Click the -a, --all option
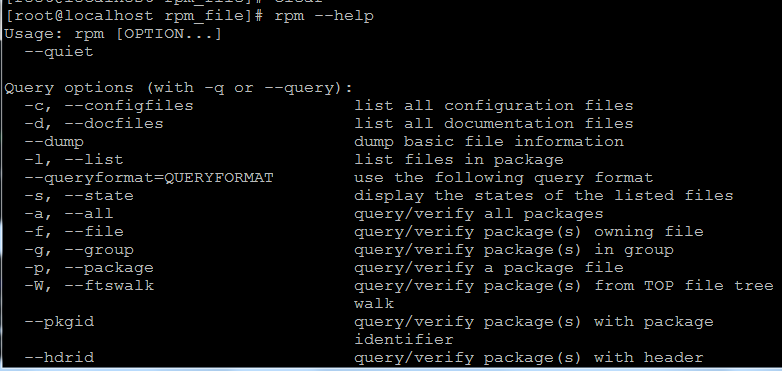782x371 pixels. (69, 214)
